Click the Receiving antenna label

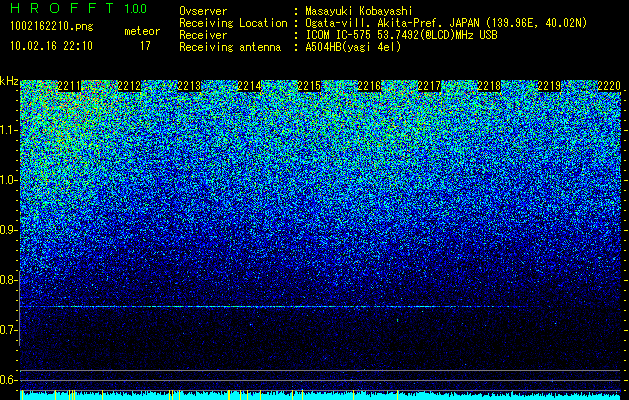click(x=230, y=47)
